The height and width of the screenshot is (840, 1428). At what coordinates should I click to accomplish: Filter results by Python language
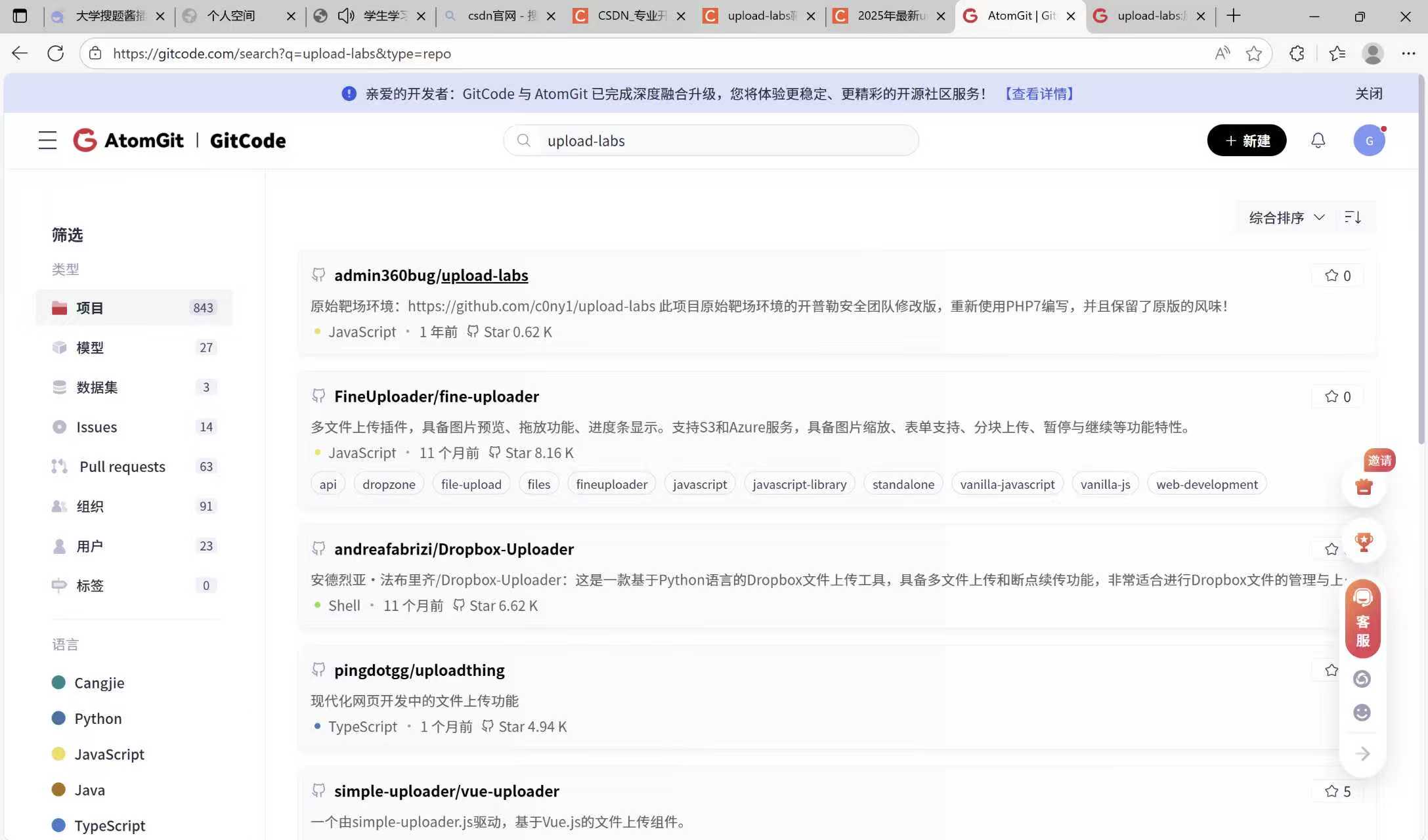[98, 719]
